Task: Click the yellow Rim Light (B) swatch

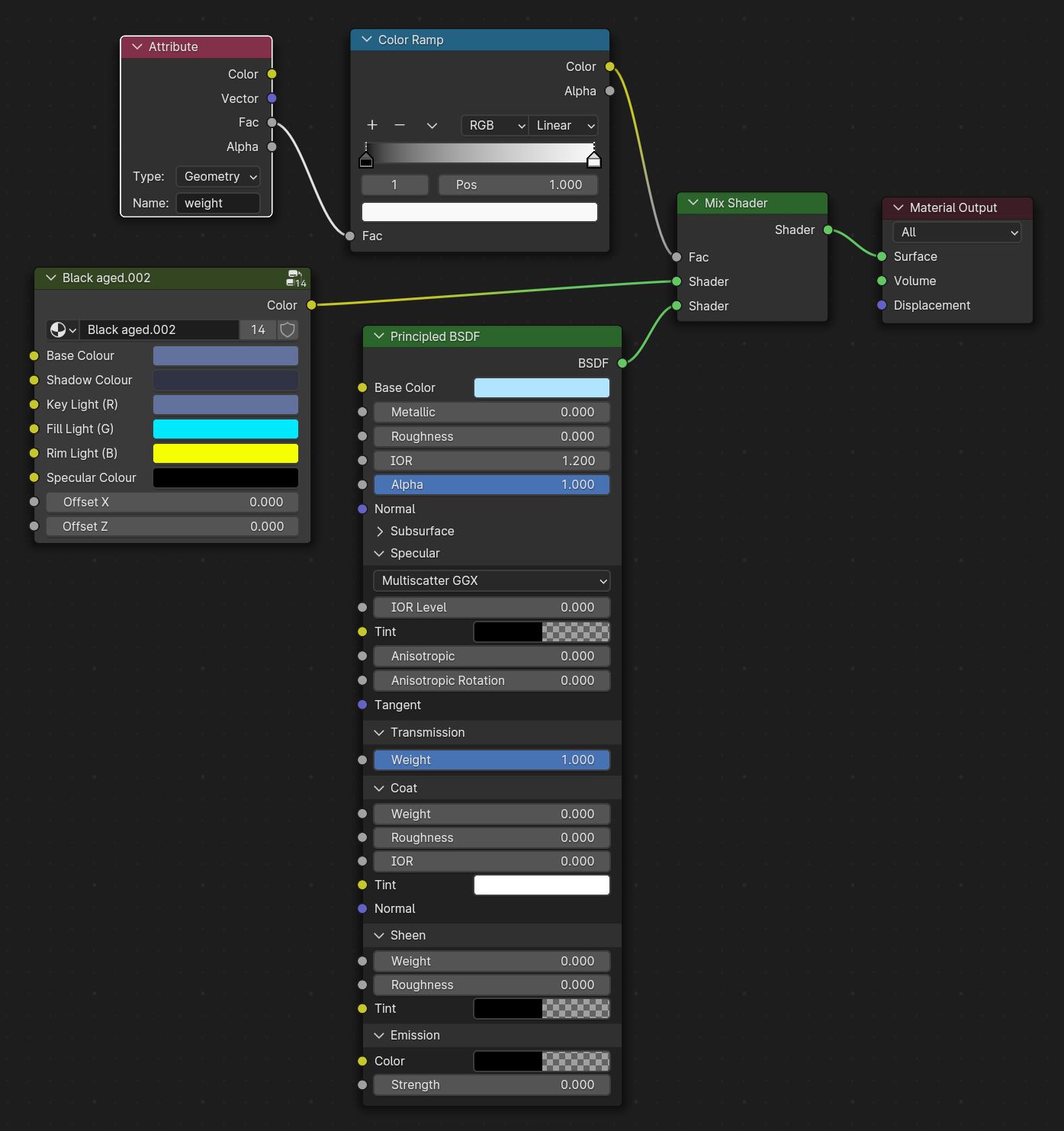Action: (226, 453)
